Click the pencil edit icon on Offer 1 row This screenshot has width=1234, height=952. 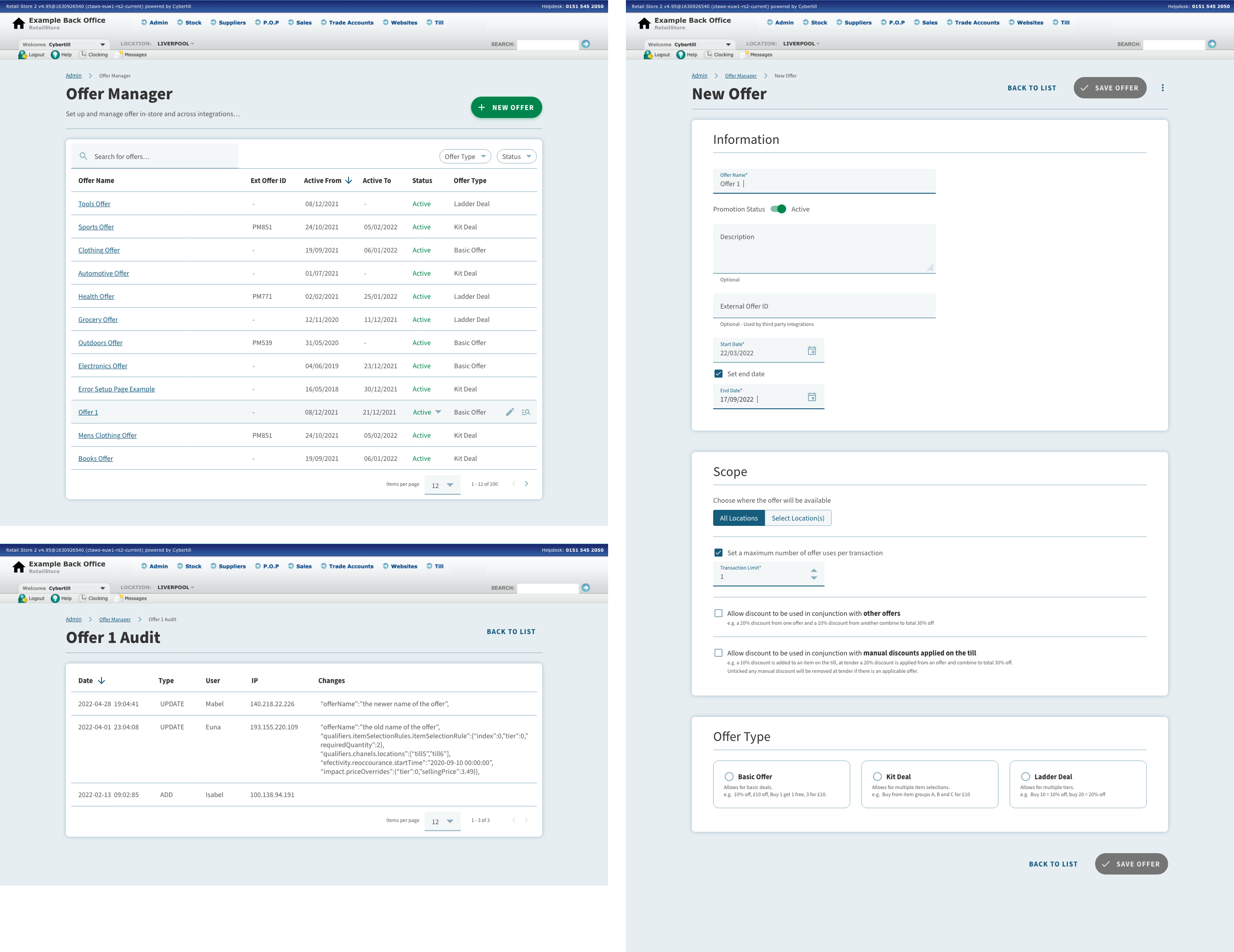510,412
